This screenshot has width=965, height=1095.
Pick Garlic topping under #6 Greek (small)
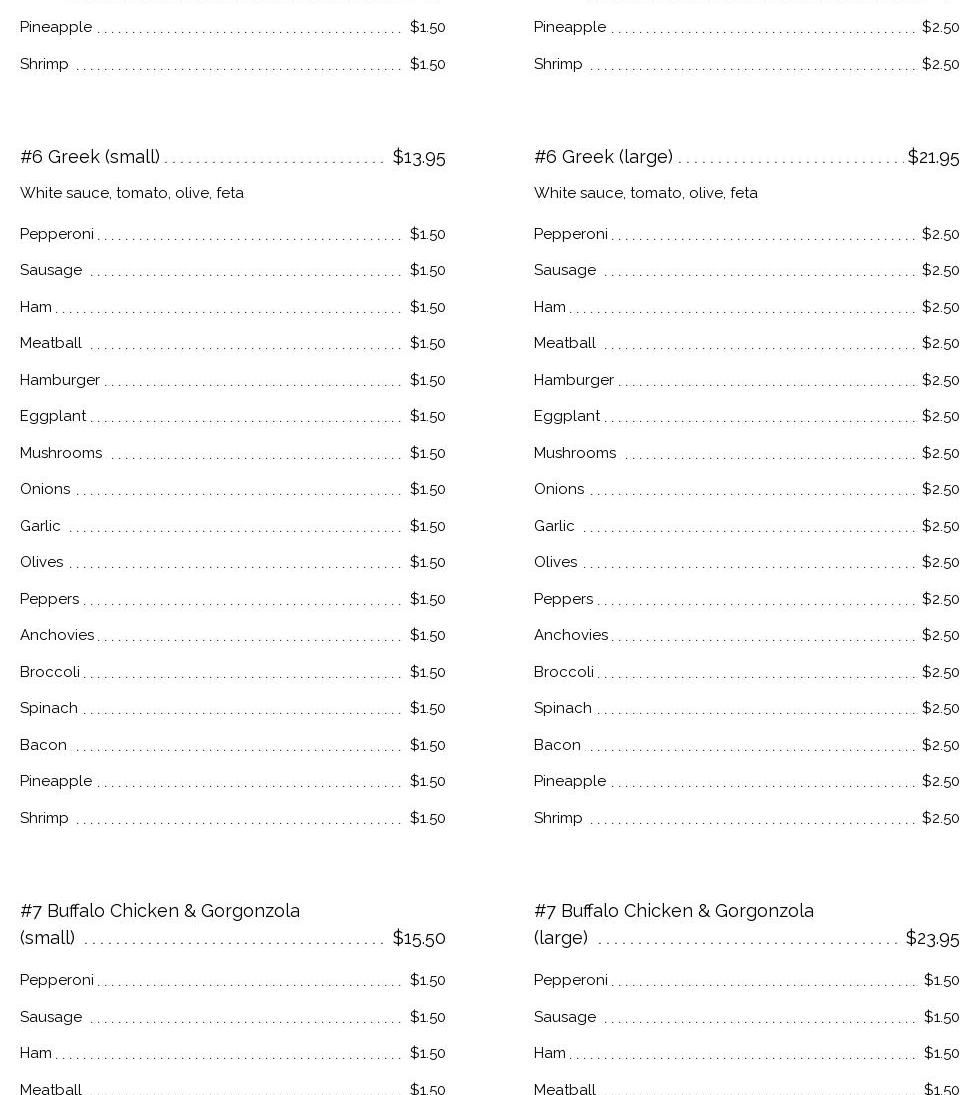coord(40,526)
